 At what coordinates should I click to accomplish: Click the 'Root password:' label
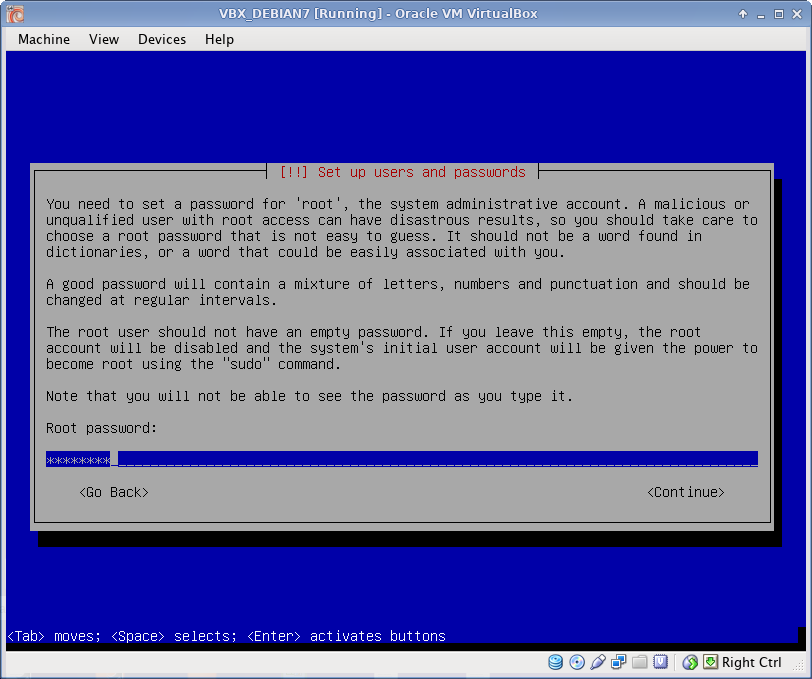(102, 428)
